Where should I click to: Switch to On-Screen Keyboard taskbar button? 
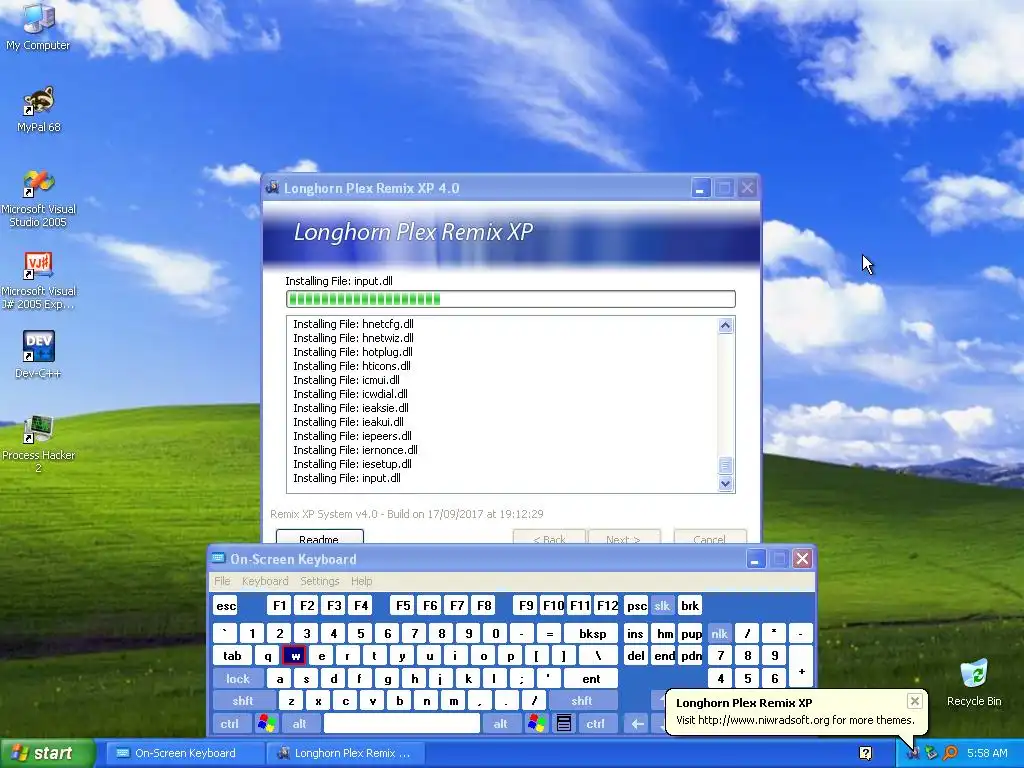coord(183,753)
